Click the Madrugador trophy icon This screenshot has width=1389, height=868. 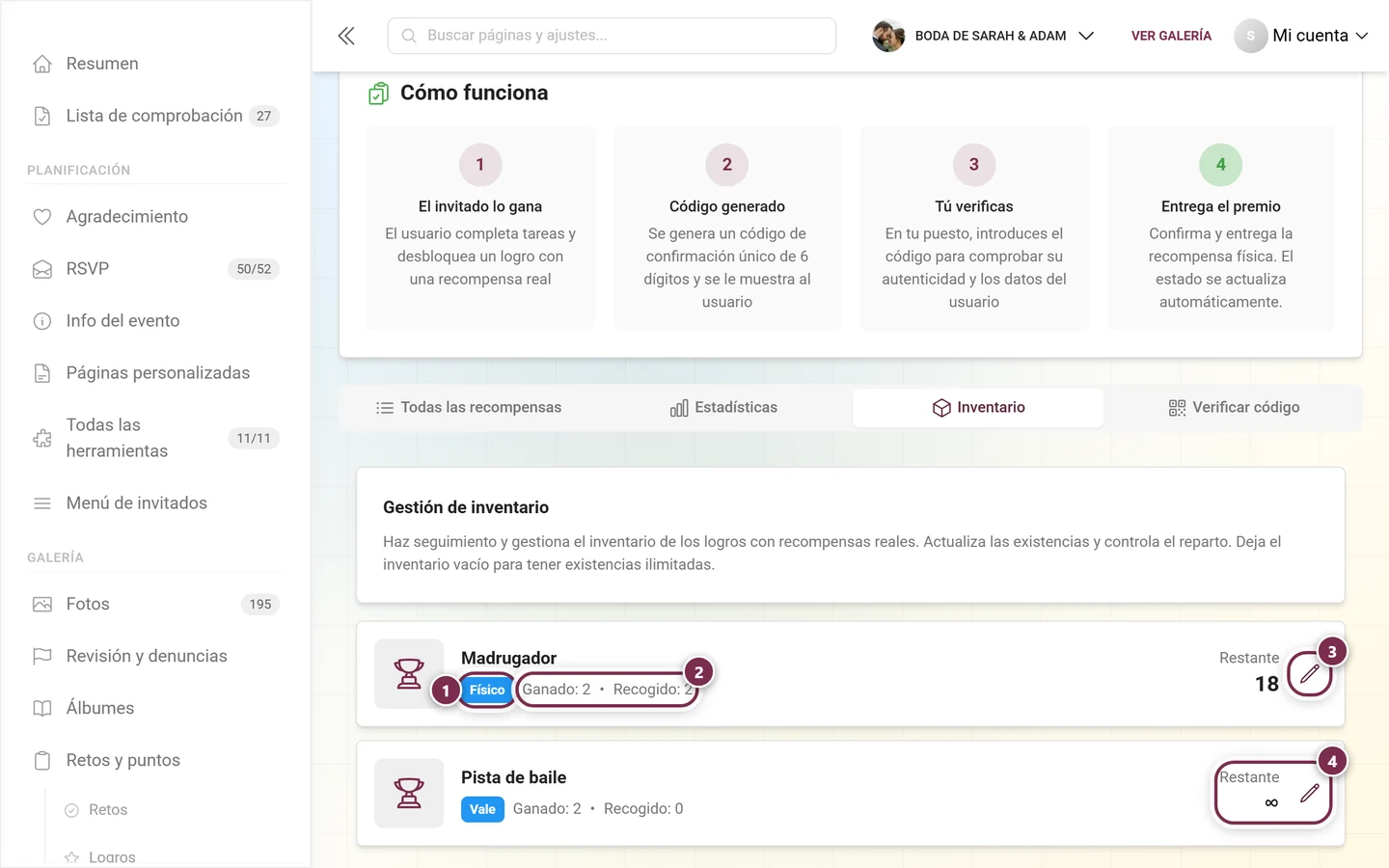tap(409, 674)
